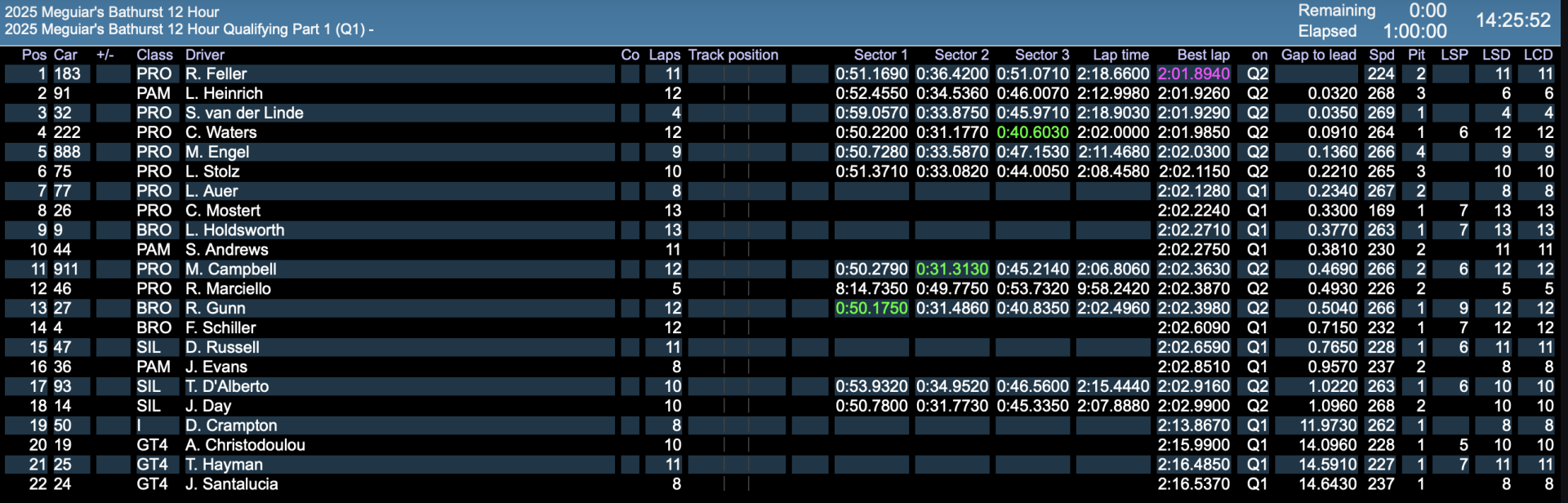Image resolution: width=1568 pixels, height=503 pixels.
Task: Select the S. van der Linde row
Action: point(244,114)
